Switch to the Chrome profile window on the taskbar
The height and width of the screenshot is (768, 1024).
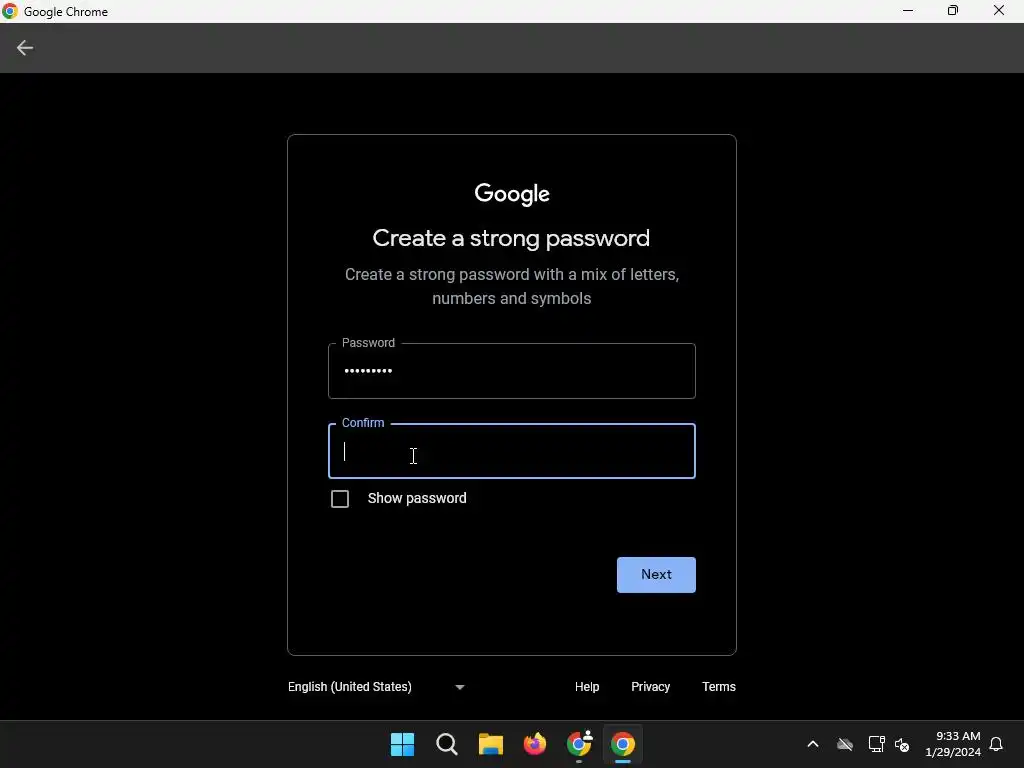tap(579, 744)
